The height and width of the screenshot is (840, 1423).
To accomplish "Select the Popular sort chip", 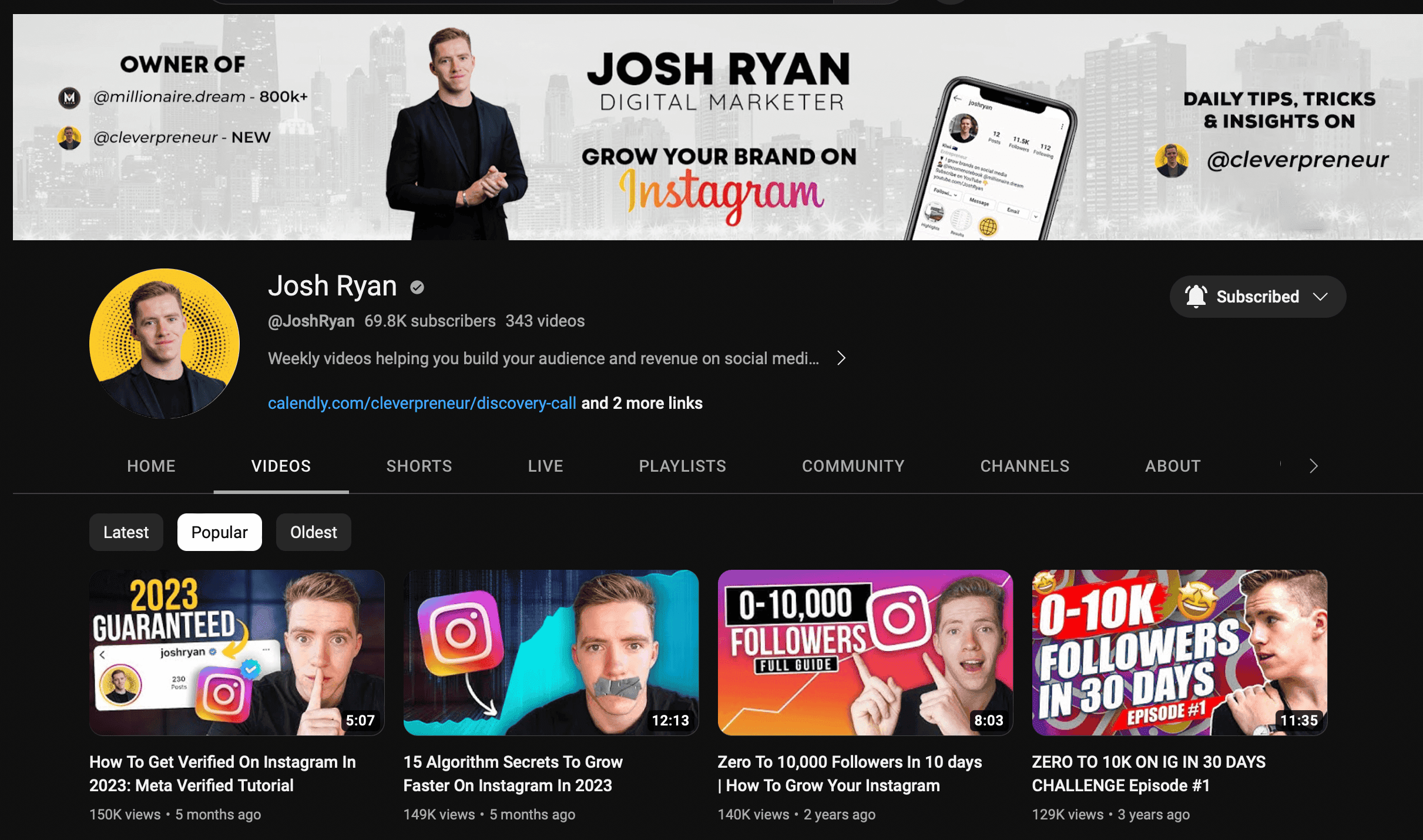I will pyautogui.click(x=220, y=532).
